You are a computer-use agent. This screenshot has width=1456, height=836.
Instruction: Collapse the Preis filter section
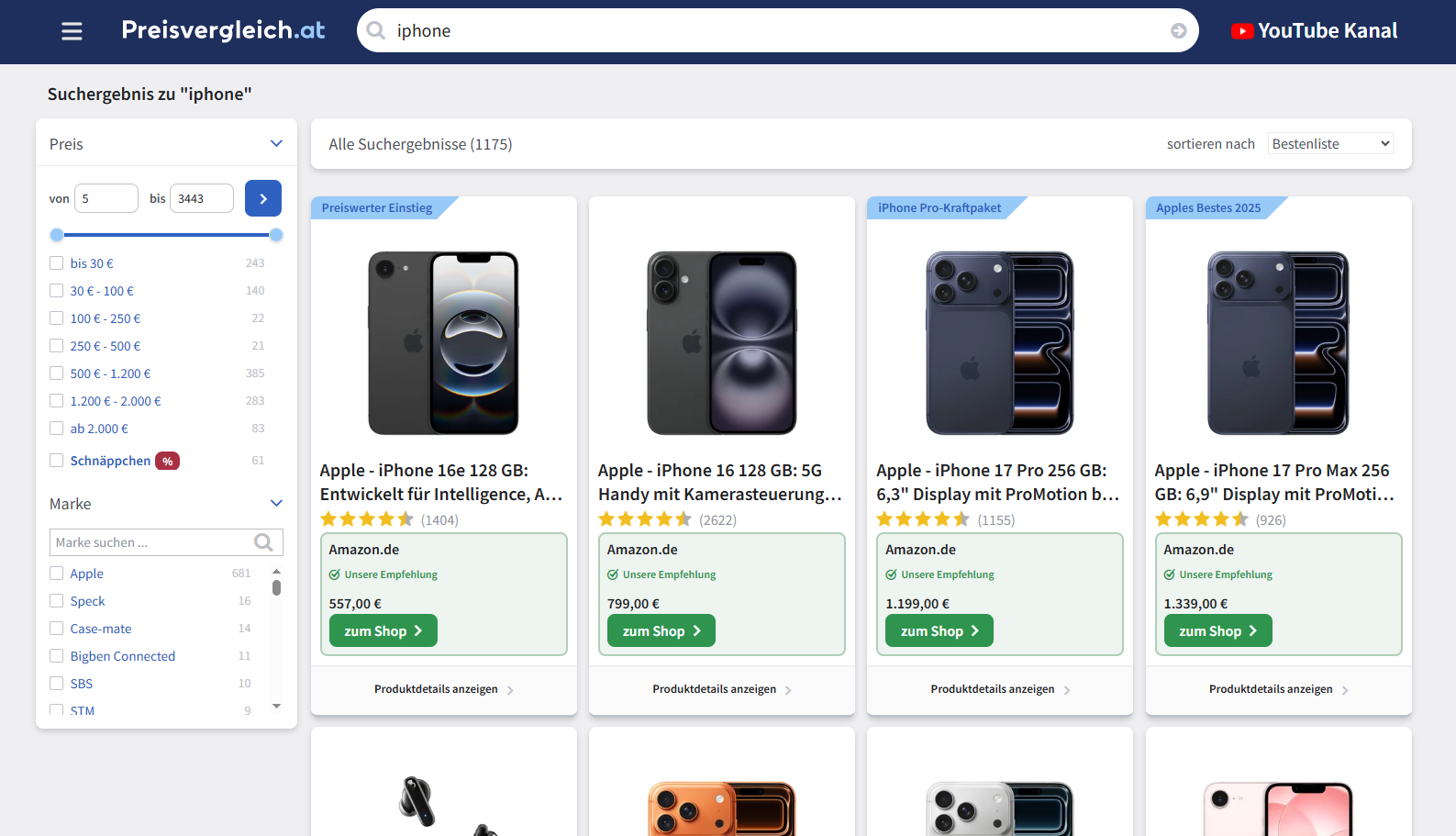coord(276,143)
